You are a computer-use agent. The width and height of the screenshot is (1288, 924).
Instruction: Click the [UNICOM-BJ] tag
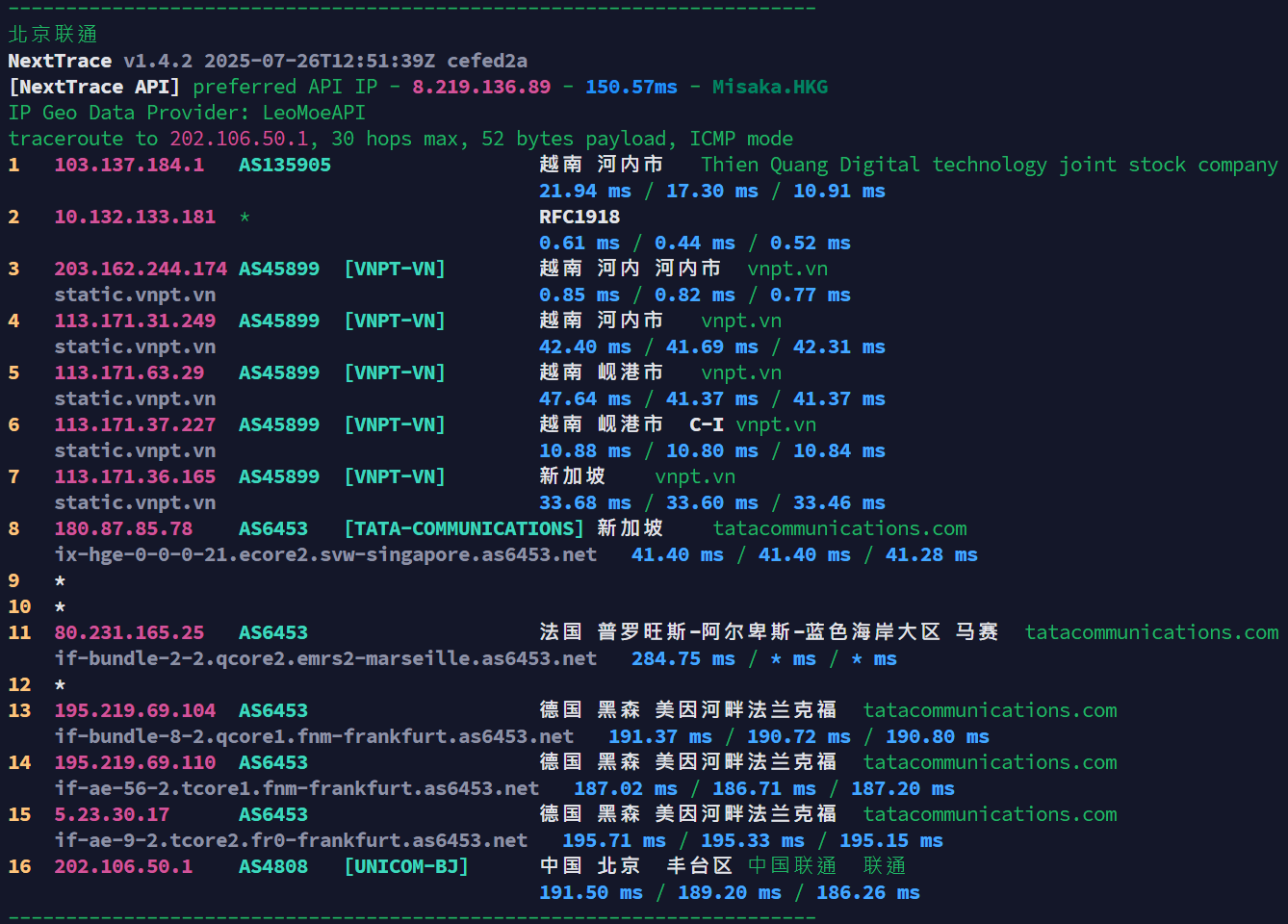pos(406,866)
